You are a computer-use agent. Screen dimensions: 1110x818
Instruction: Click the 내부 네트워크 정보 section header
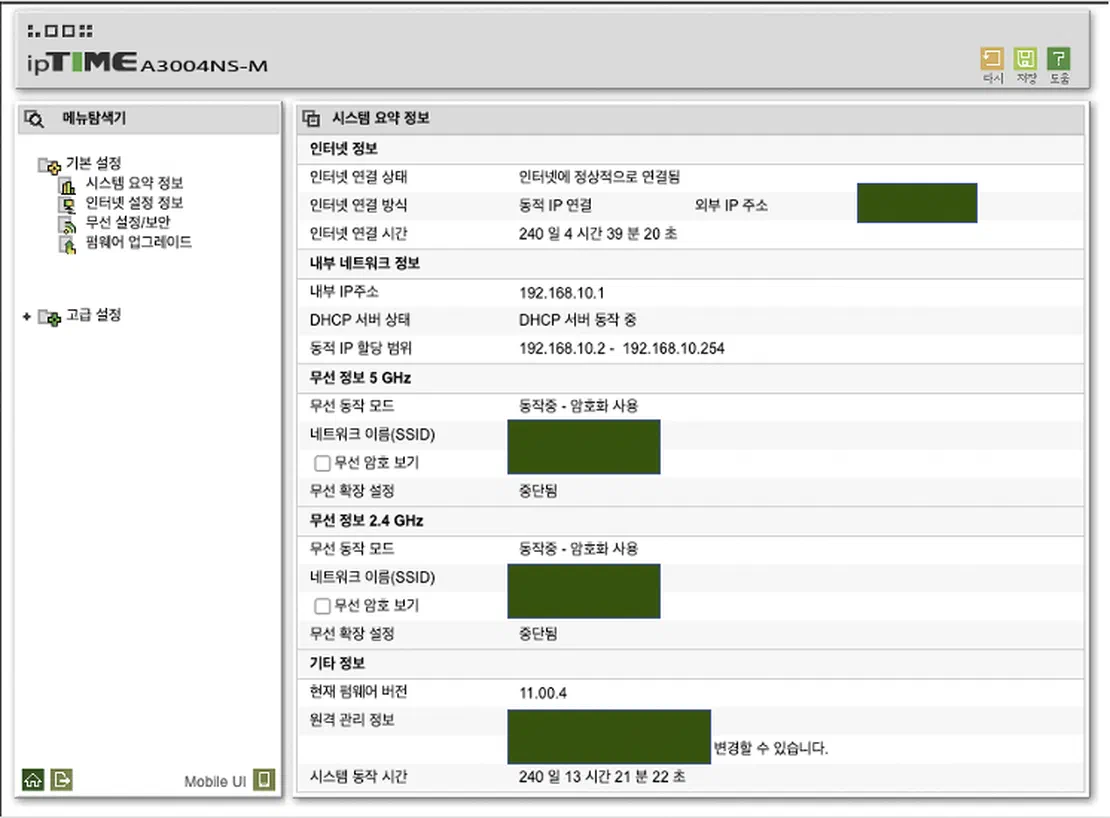tap(365, 263)
